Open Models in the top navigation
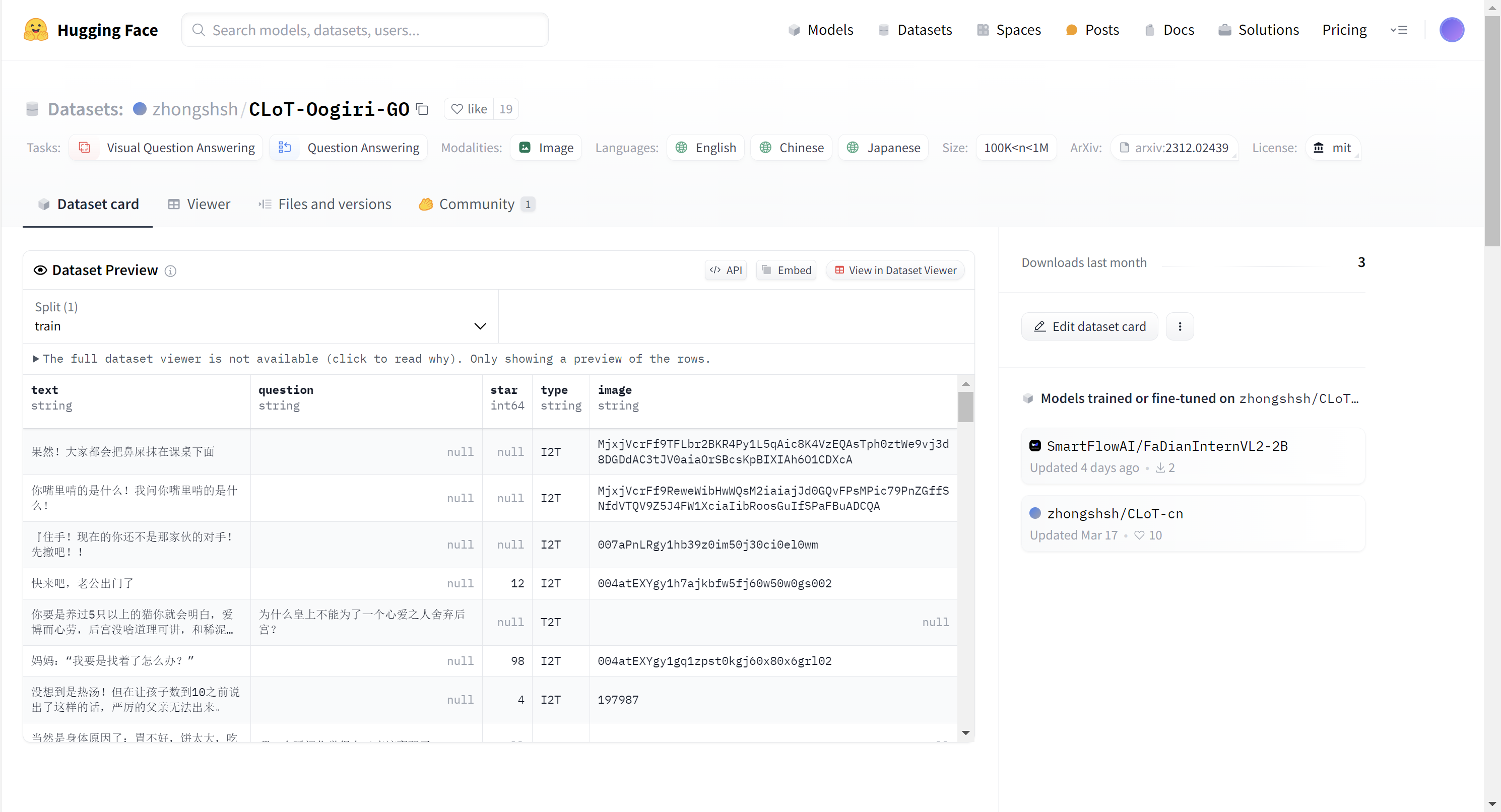 click(x=820, y=30)
